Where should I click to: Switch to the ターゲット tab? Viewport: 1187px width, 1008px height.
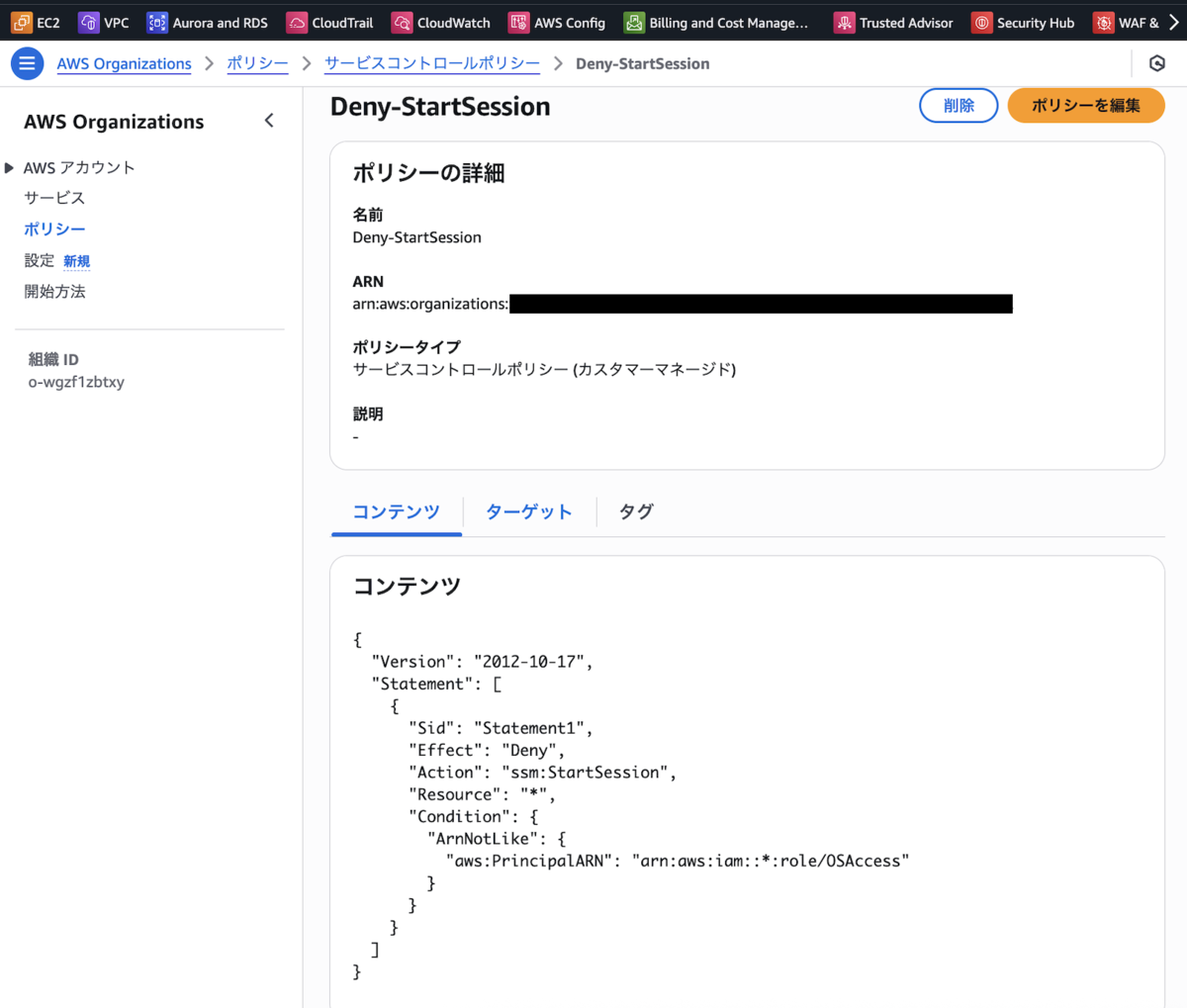click(529, 511)
